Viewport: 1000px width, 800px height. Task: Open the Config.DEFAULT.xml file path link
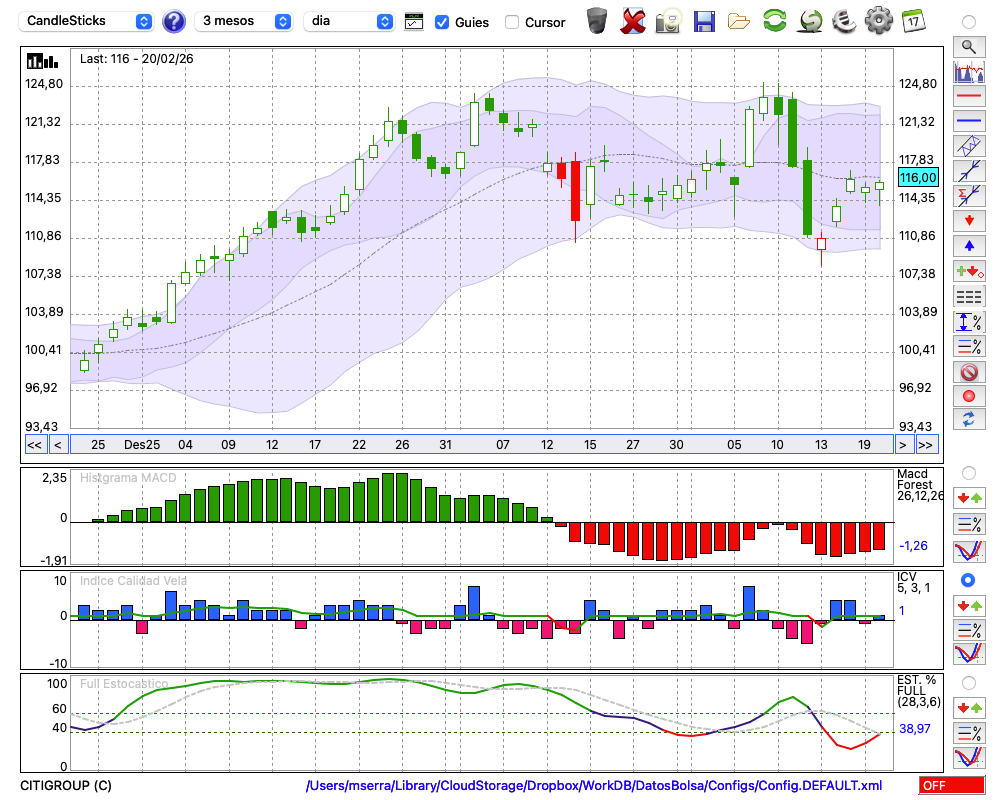click(594, 785)
